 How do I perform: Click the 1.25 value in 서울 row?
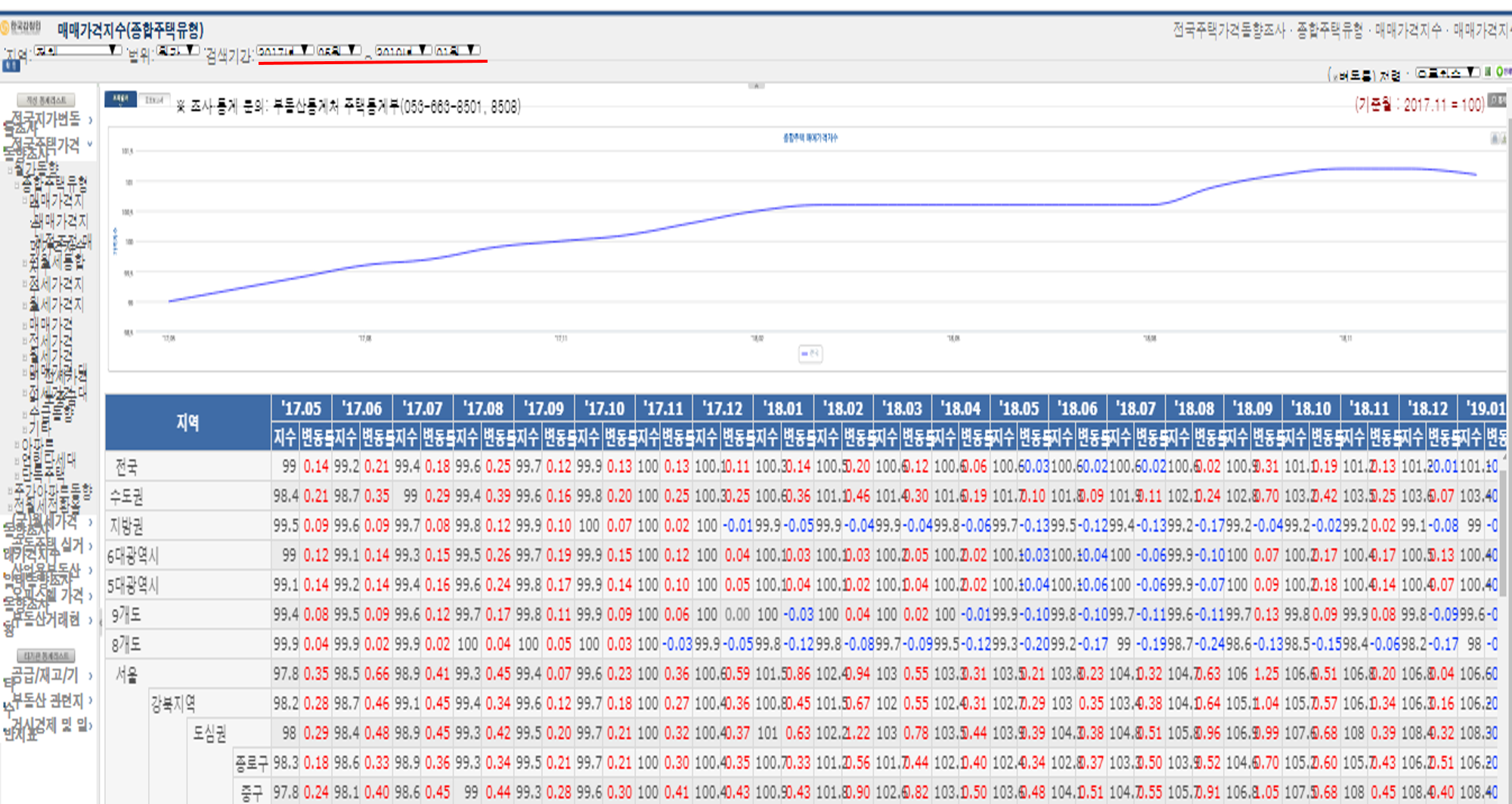tap(1266, 674)
